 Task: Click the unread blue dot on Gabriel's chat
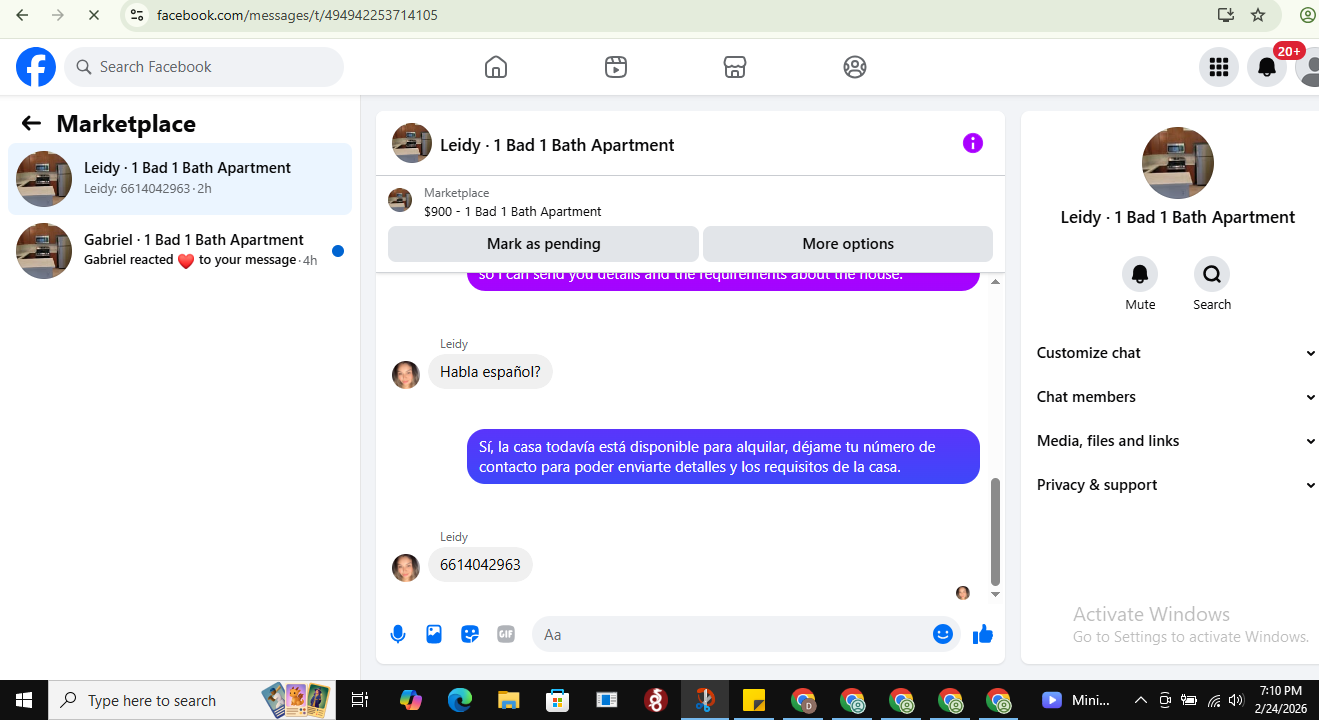[x=338, y=251]
